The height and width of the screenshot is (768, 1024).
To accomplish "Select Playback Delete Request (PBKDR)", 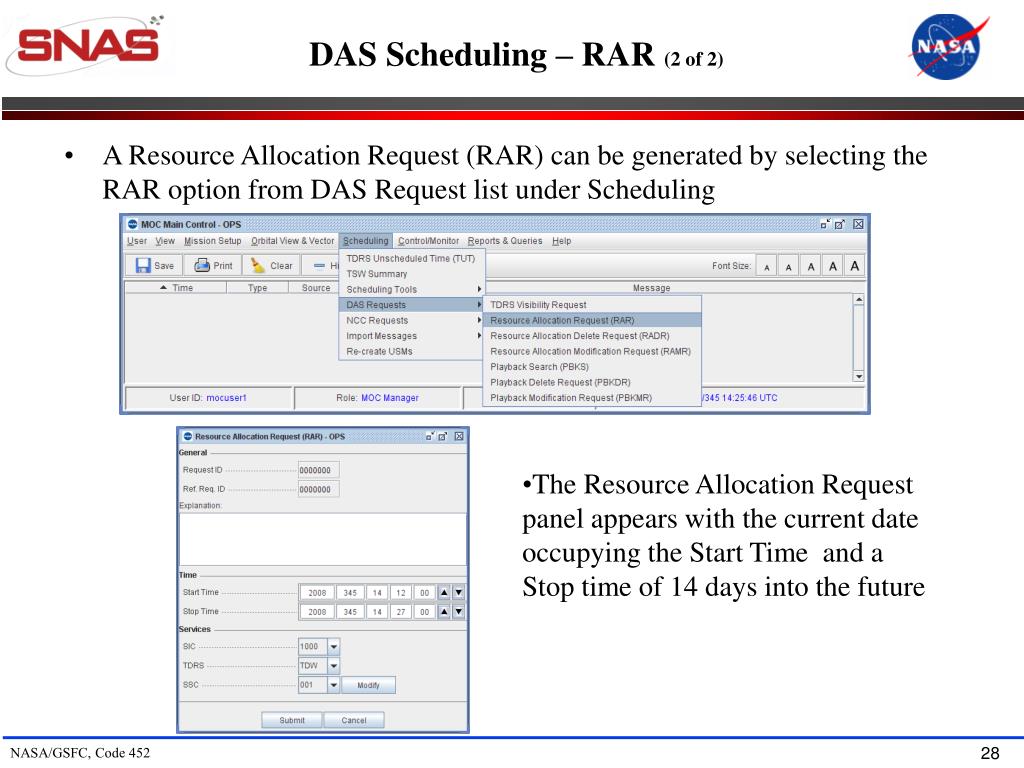I will (592, 383).
